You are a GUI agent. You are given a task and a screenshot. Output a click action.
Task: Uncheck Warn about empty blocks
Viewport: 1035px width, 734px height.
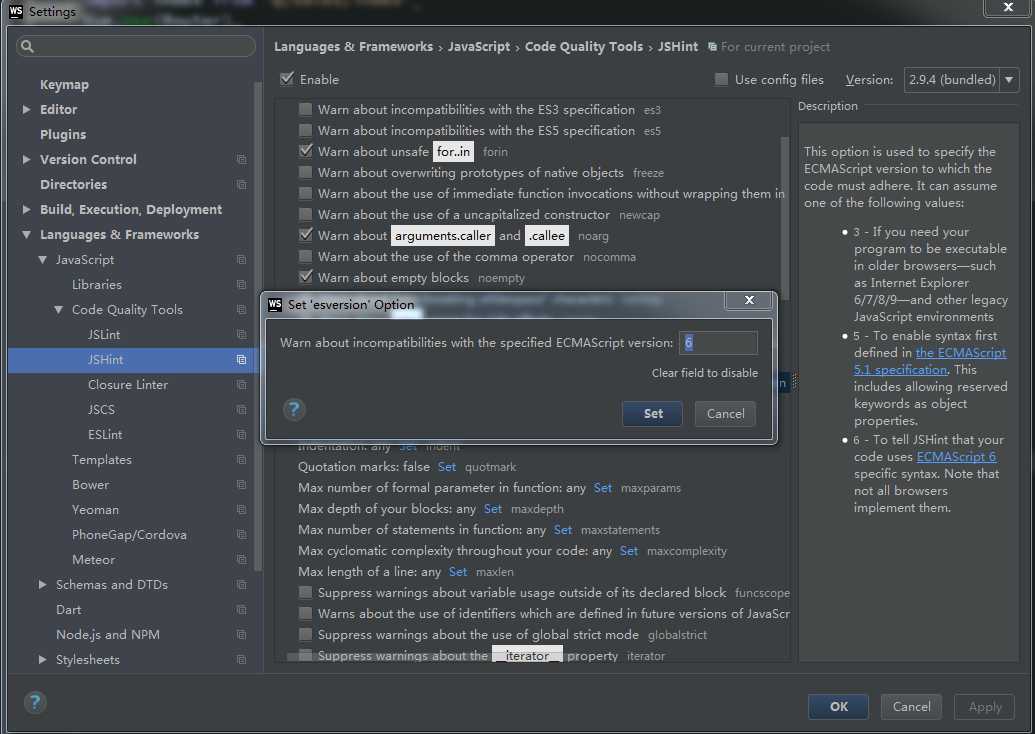[x=305, y=277]
